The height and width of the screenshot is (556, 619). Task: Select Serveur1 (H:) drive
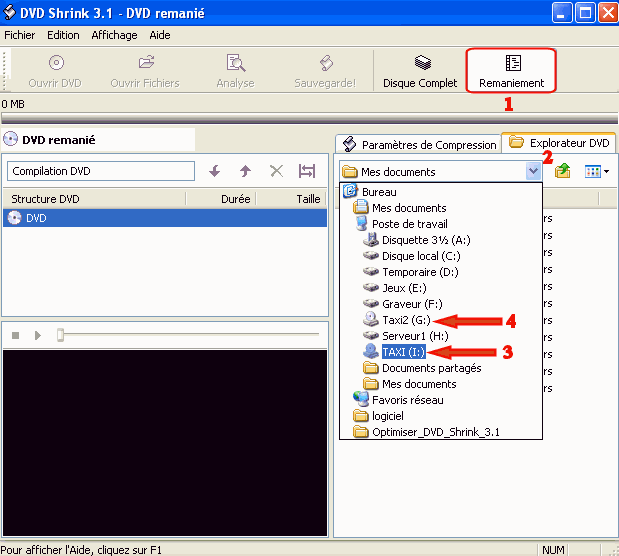click(415, 336)
